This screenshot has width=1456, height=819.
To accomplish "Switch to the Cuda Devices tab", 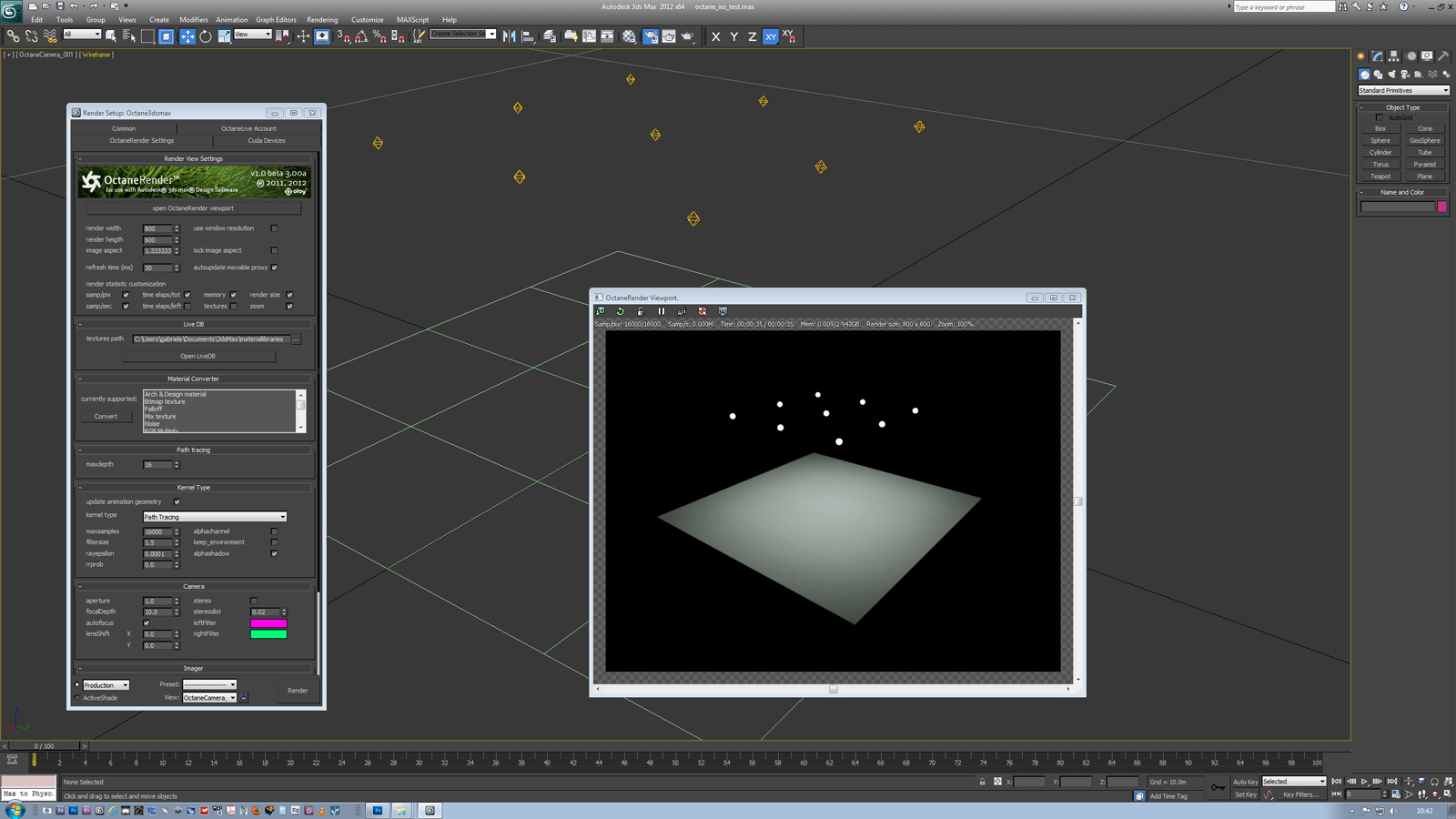I will click(267, 141).
